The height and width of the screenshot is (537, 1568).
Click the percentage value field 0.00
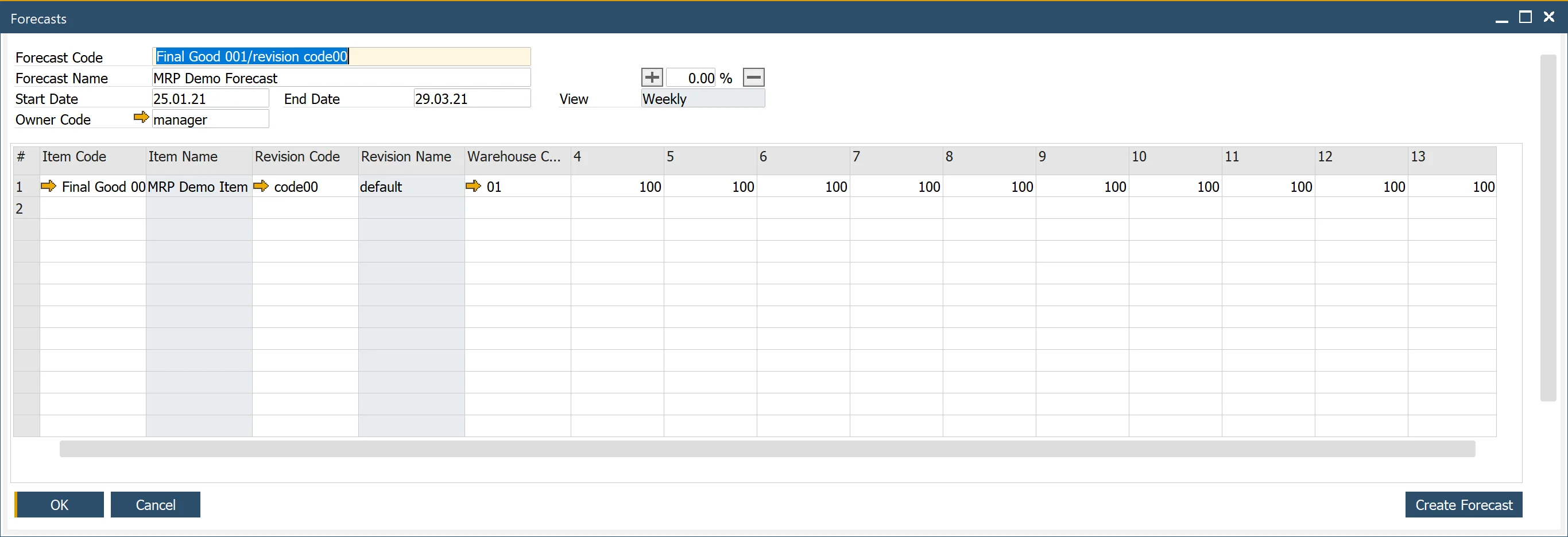tap(691, 78)
